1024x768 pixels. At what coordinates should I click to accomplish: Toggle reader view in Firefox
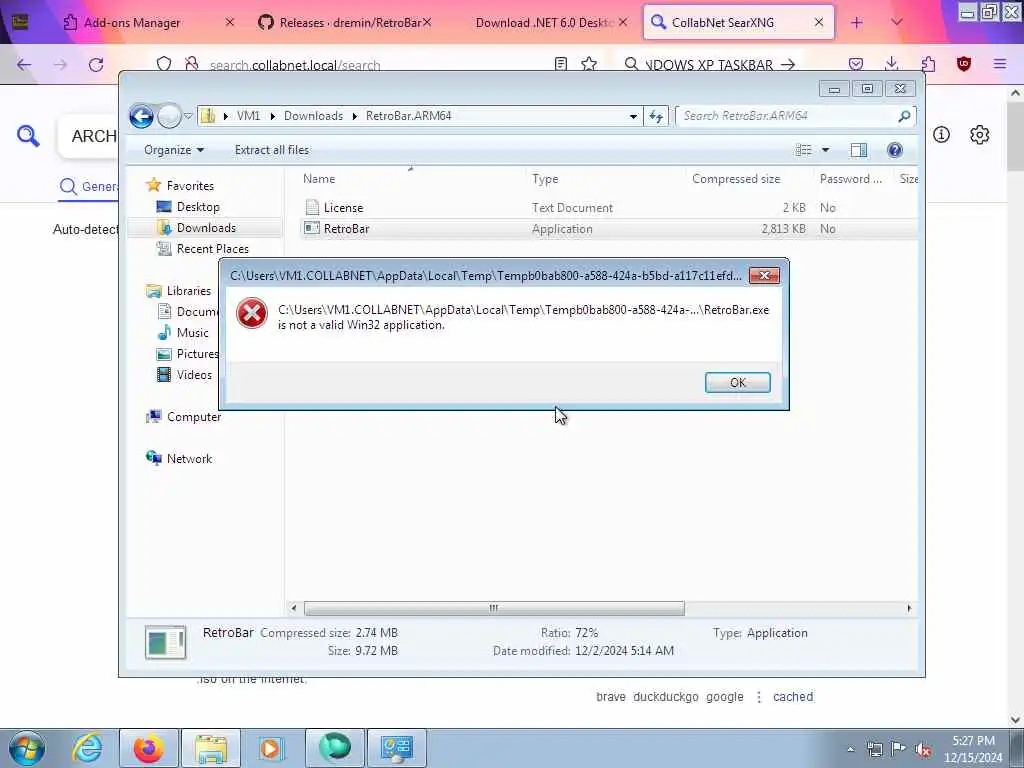pyautogui.click(x=560, y=64)
